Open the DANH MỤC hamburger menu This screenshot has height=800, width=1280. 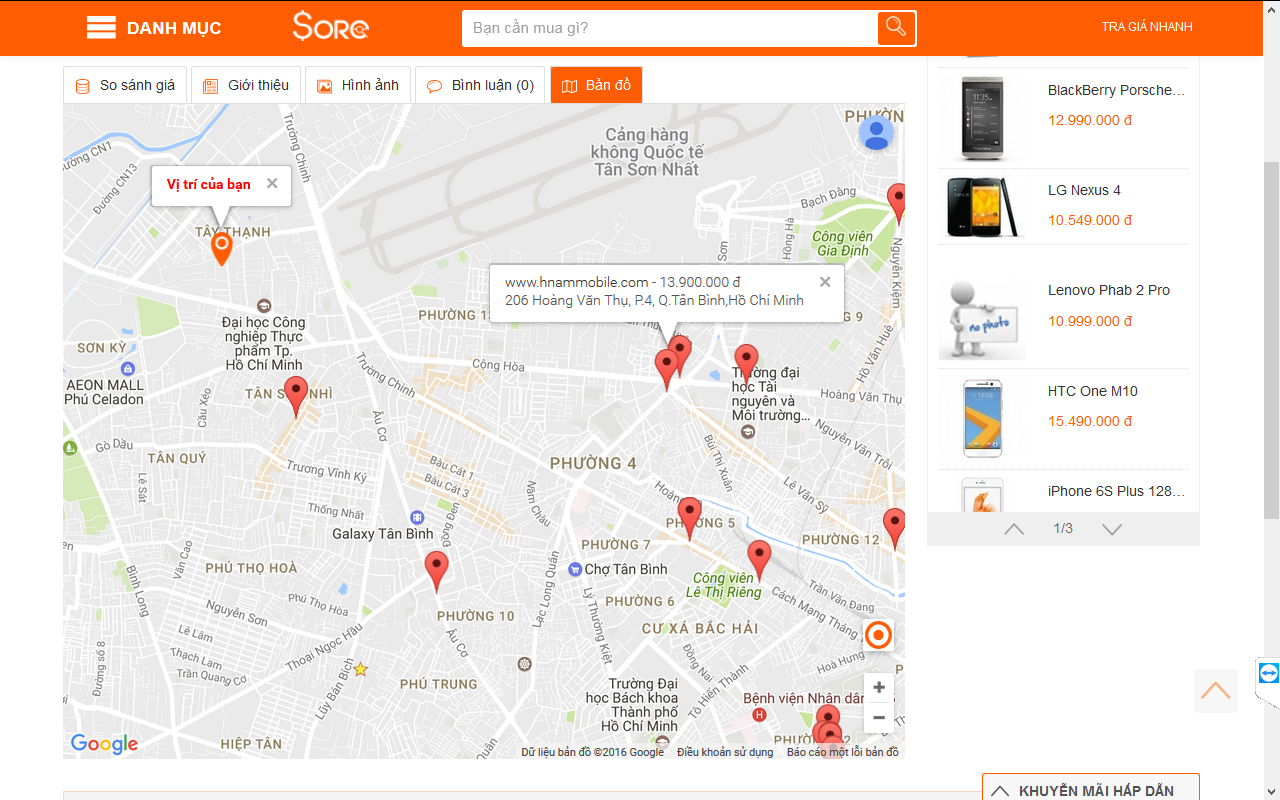[x=153, y=28]
